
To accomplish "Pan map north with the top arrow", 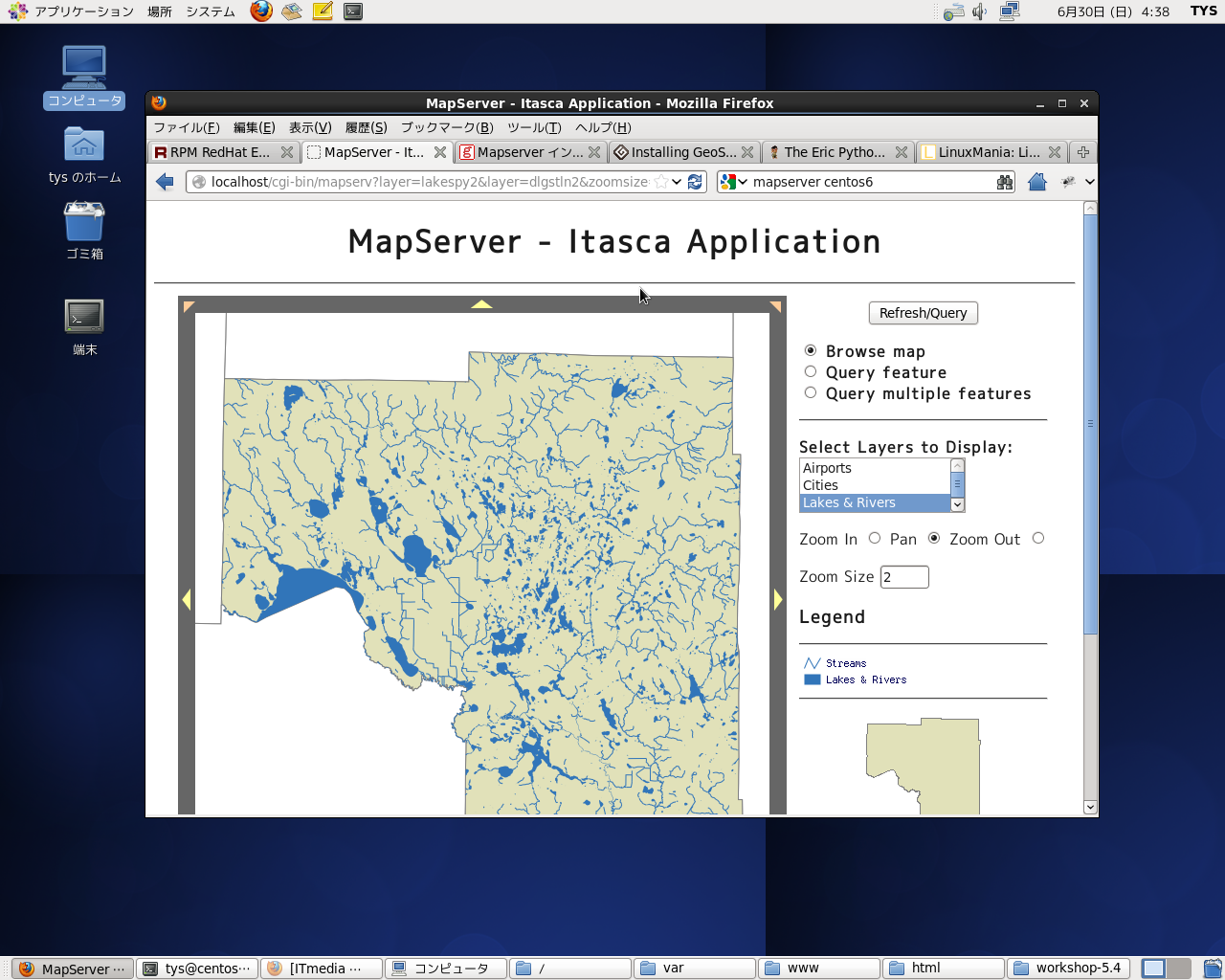I will click(481, 304).
